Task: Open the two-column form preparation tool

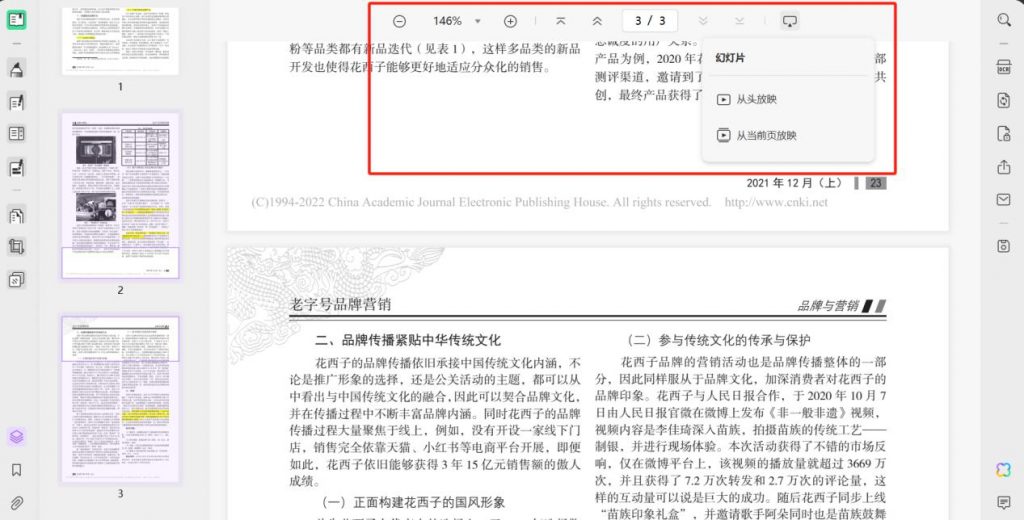Action: (x=16, y=134)
